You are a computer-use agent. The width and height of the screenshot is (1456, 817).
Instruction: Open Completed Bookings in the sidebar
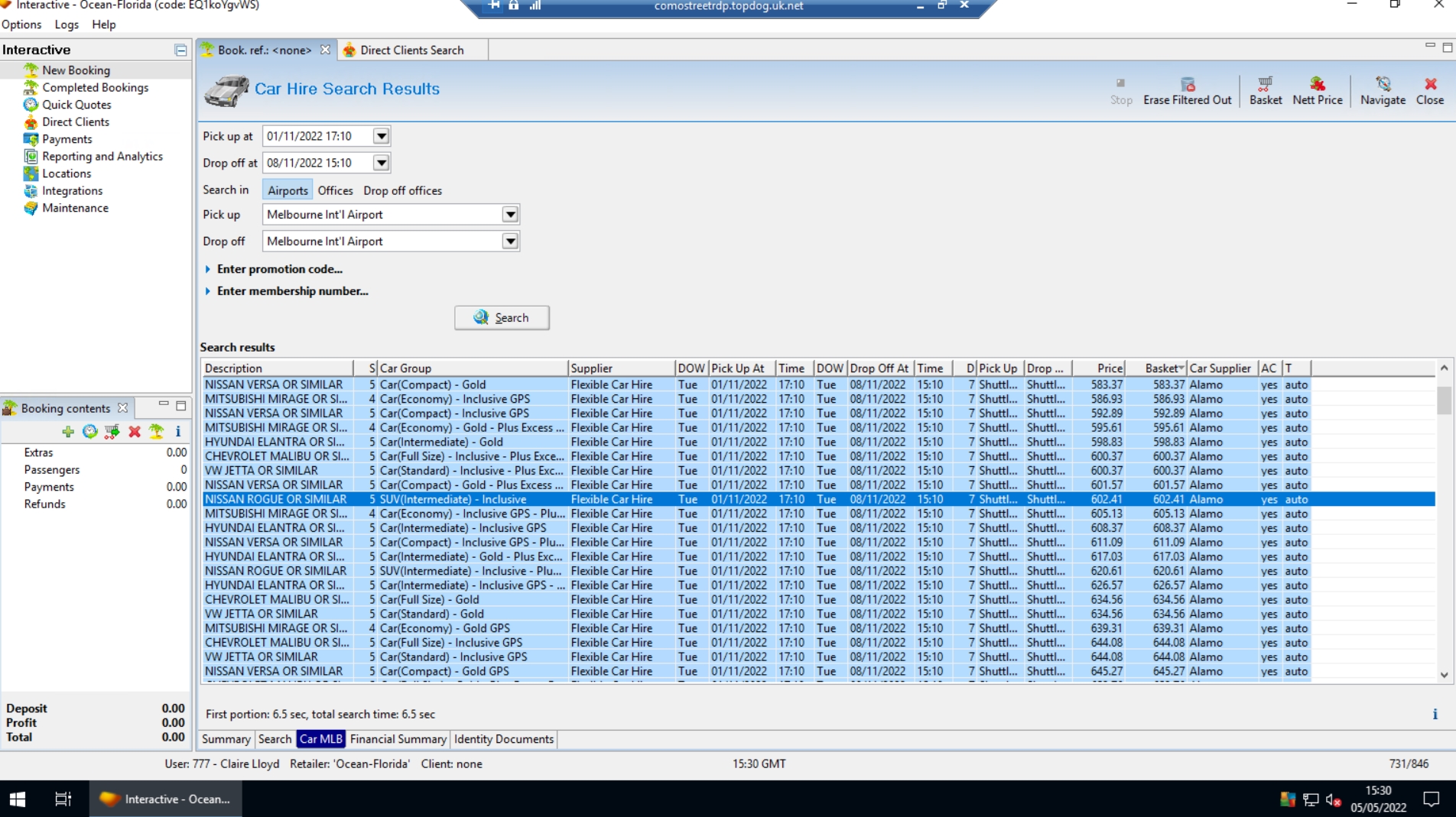[95, 88]
